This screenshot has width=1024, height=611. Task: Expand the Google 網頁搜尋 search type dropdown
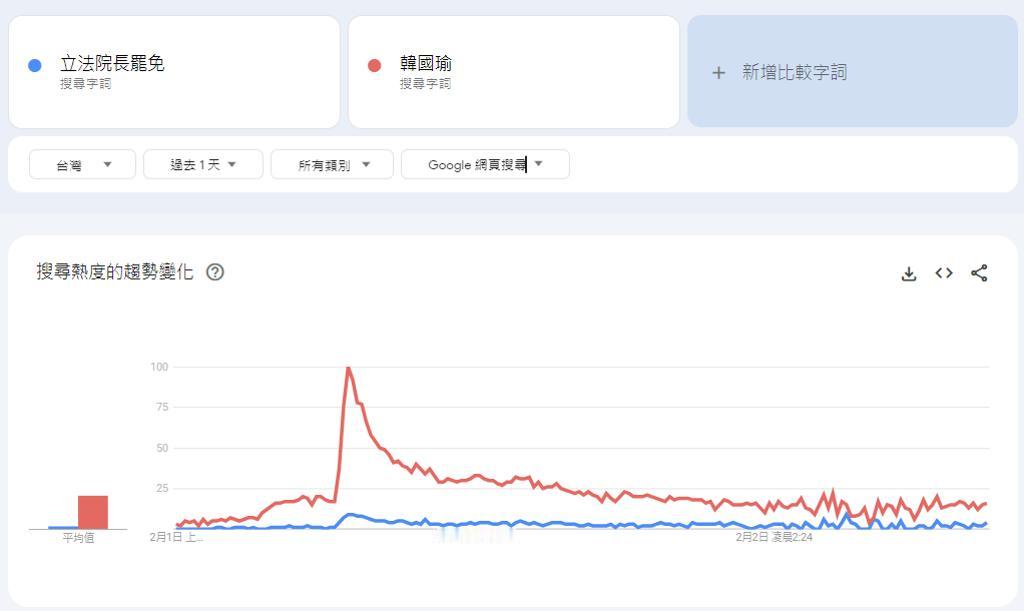(x=485, y=164)
